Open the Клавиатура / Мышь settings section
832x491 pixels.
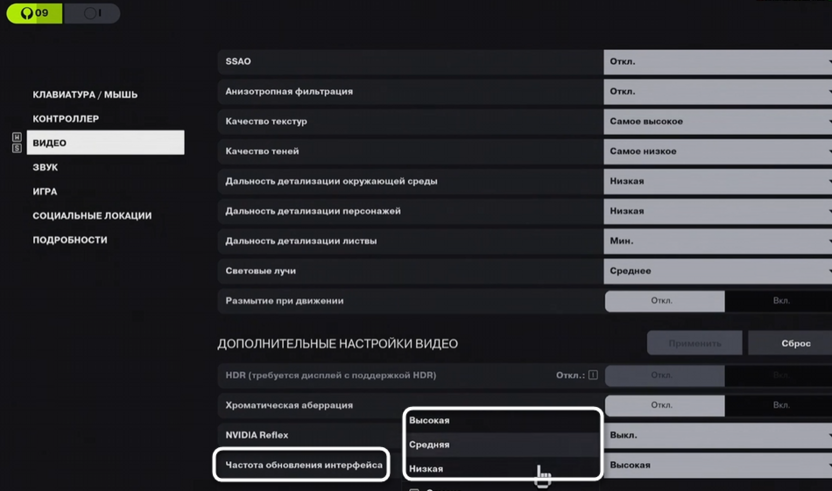[85, 94]
